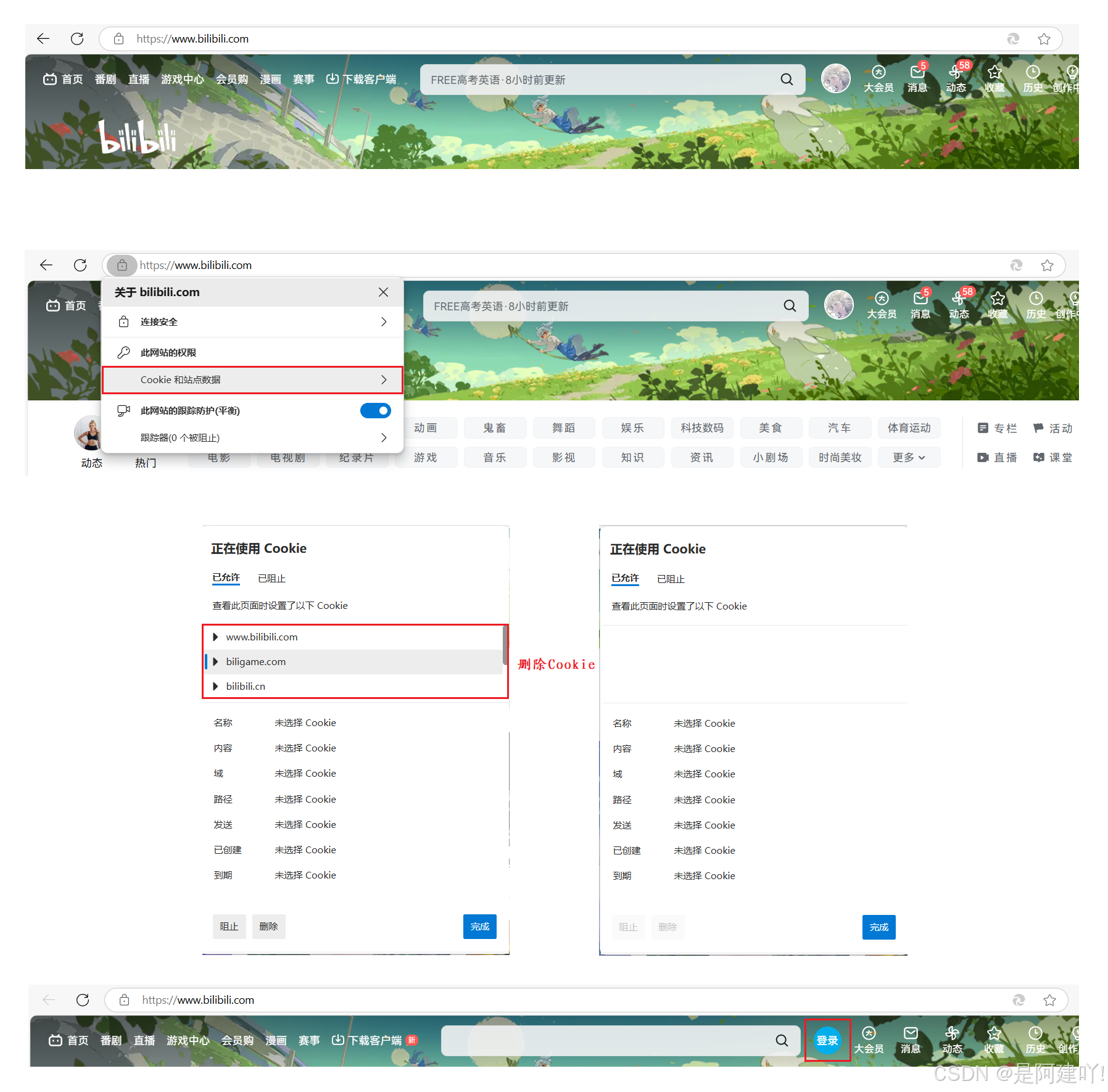Viewport: 1108px width, 1092px height.
Task: Click the FREE高考英语 search box in the top header
Action: click(x=613, y=80)
